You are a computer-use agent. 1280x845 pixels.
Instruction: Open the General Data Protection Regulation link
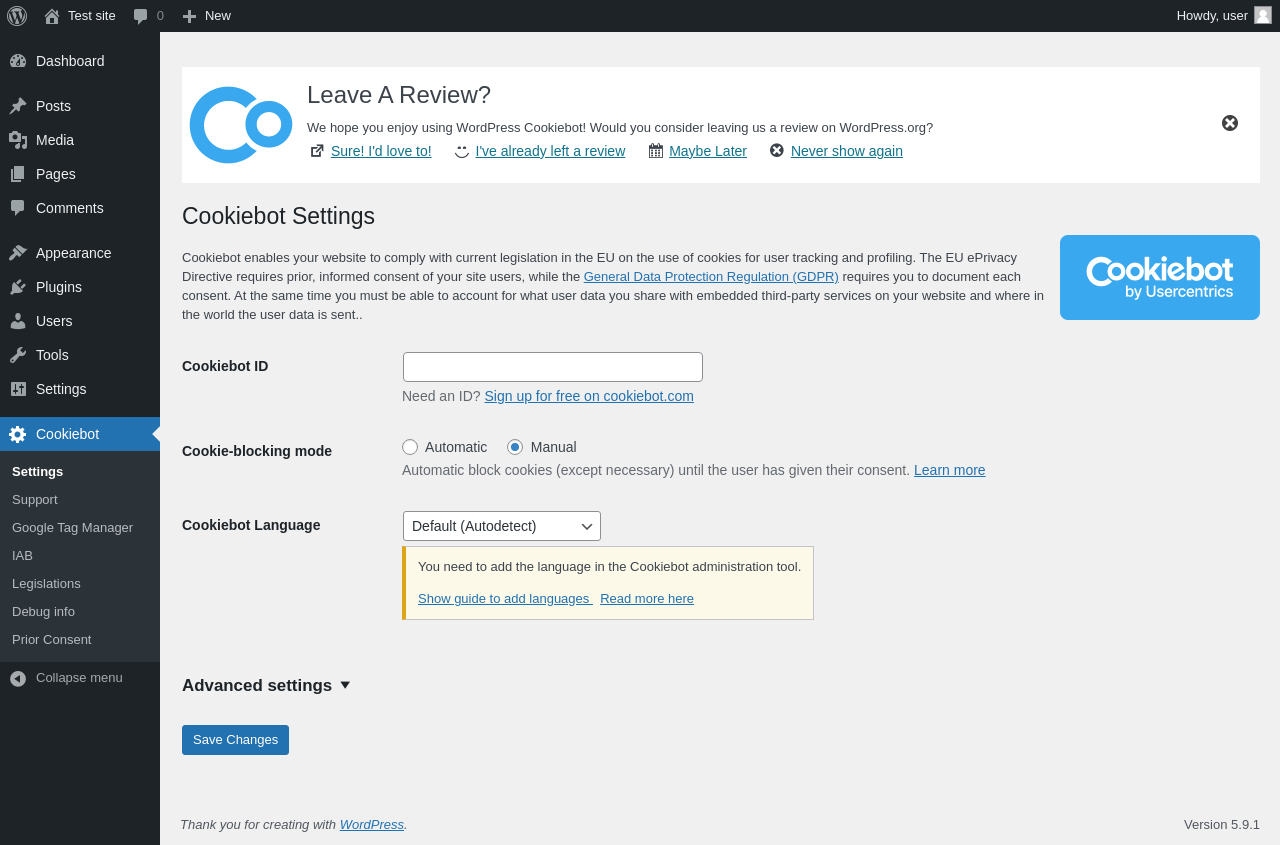pos(711,277)
